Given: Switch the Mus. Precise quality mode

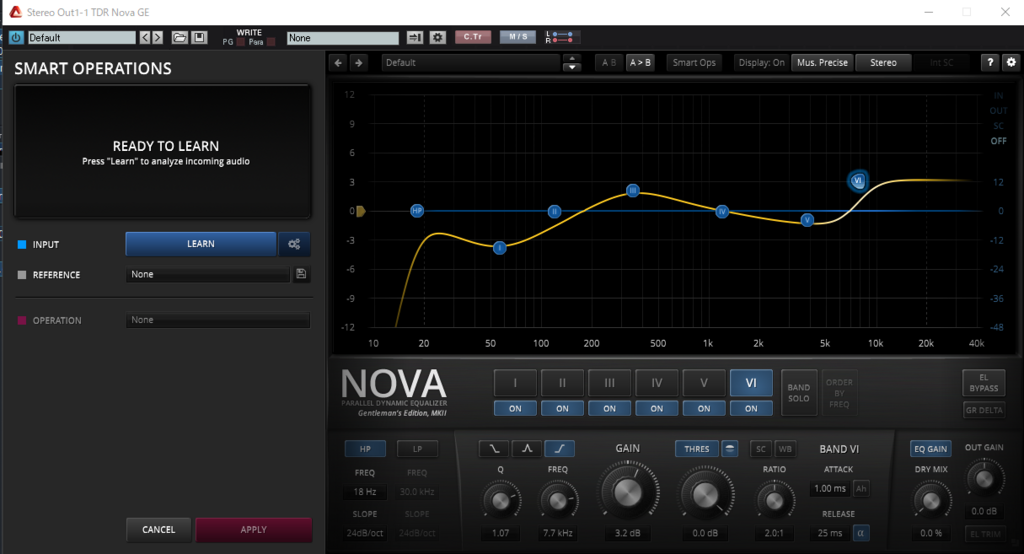Looking at the screenshot, I should (x=822, y=63).
